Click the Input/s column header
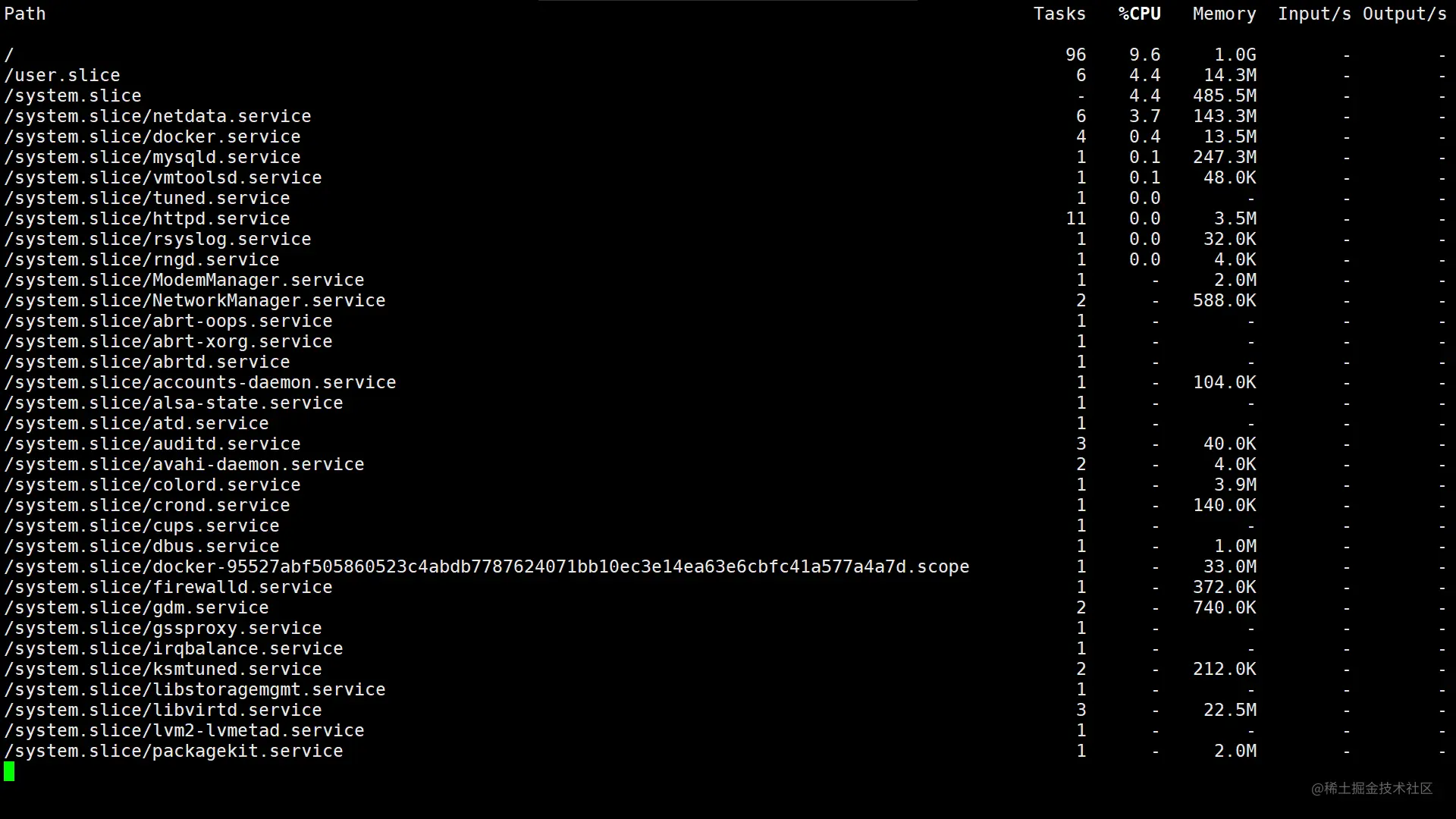The image size is (1456, 819). click(1314, 14)
